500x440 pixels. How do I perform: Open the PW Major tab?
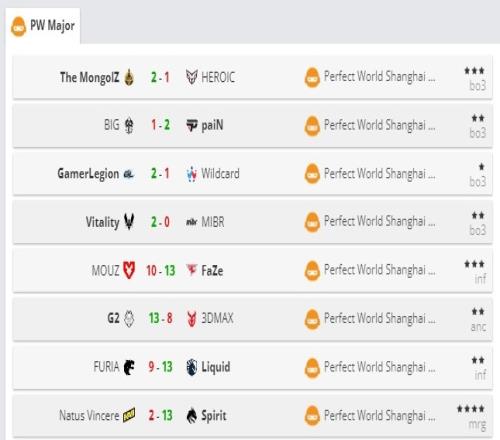tap(43, 26)
